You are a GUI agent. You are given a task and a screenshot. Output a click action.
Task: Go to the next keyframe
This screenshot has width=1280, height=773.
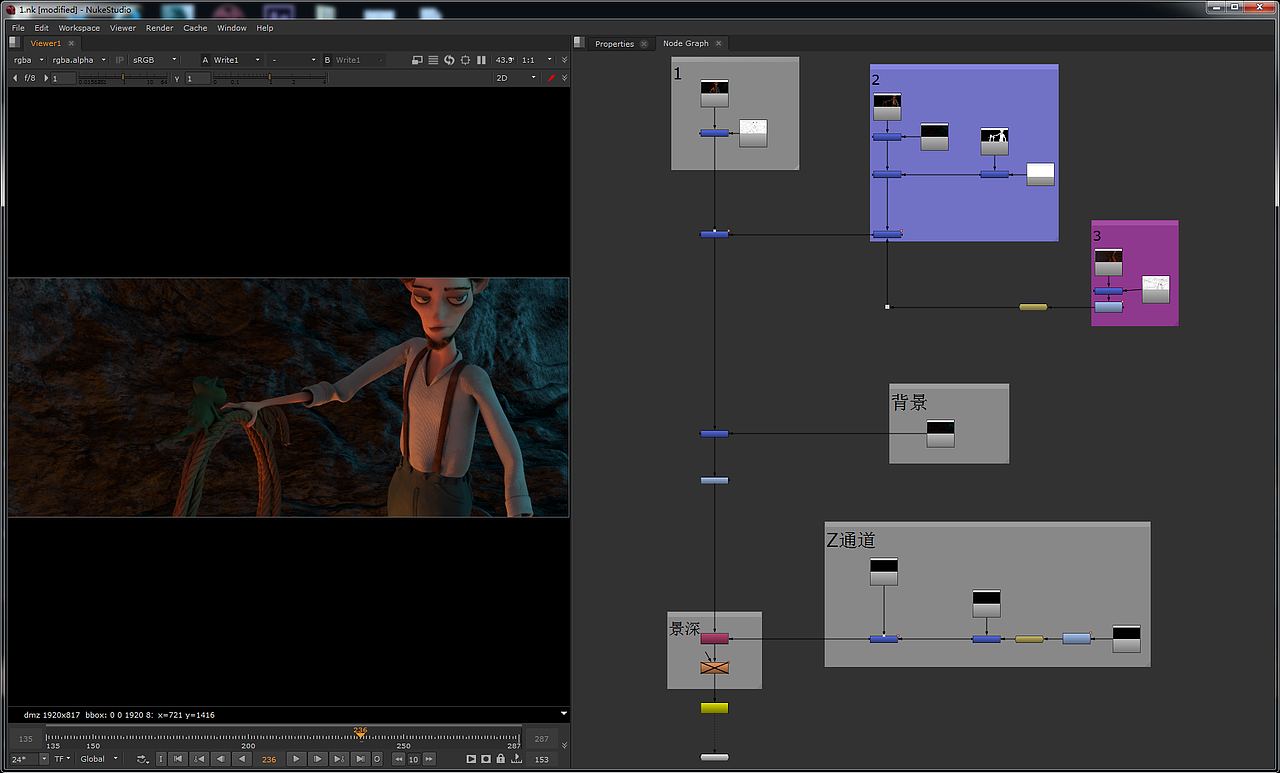click(339, 759)
